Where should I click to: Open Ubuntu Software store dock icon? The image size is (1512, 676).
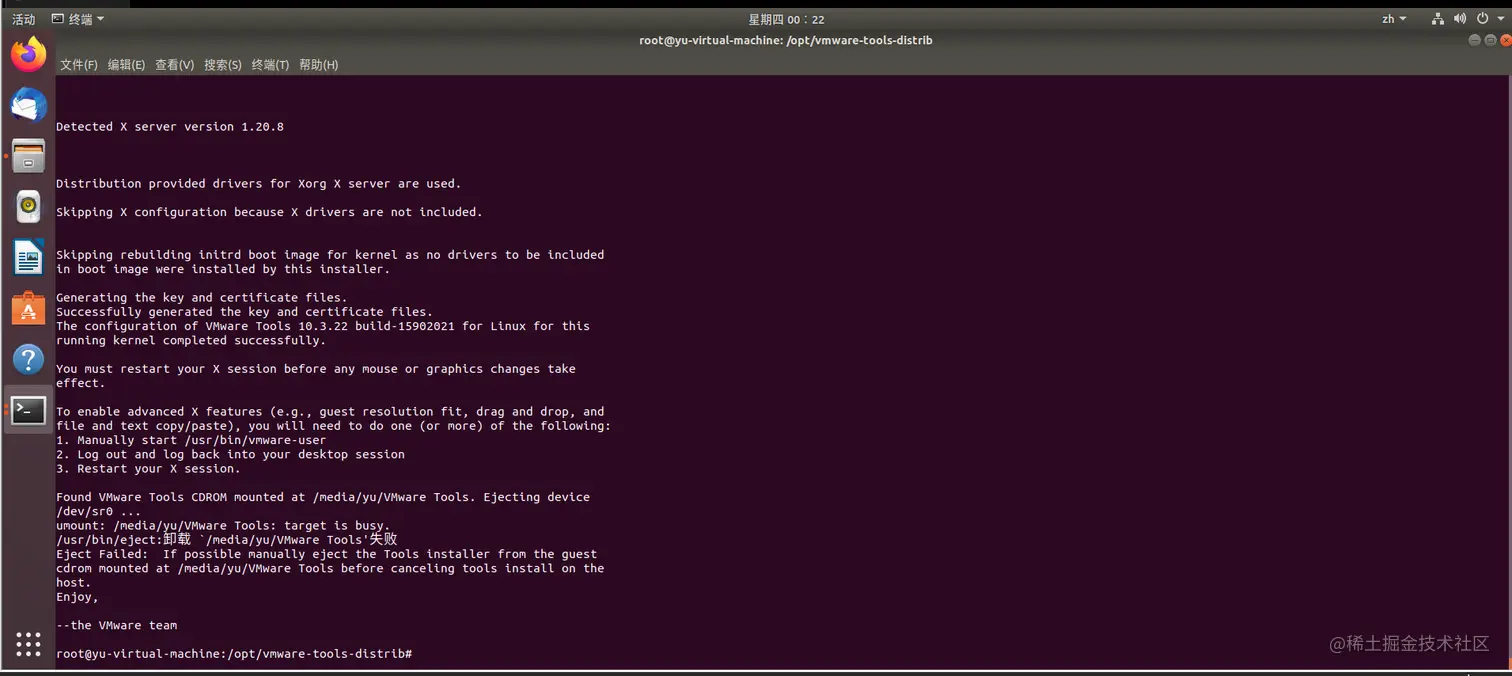point(28,309)
